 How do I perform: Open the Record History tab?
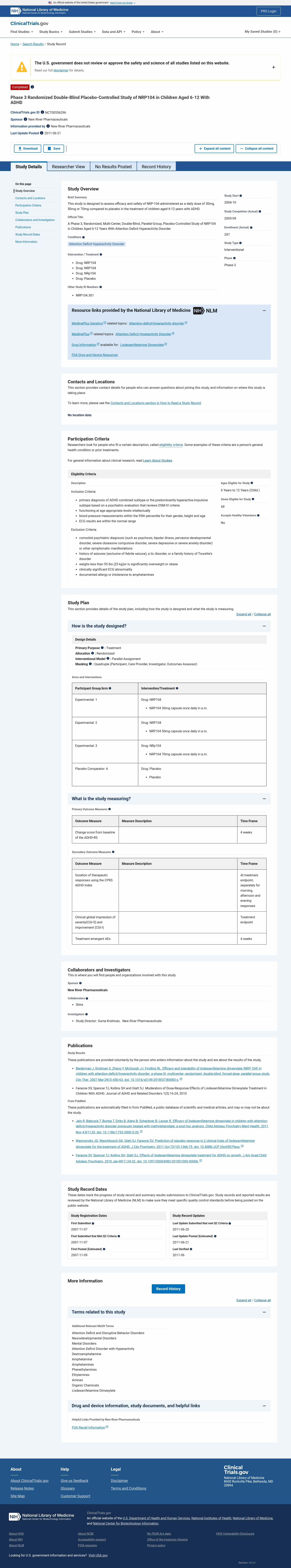156,167
